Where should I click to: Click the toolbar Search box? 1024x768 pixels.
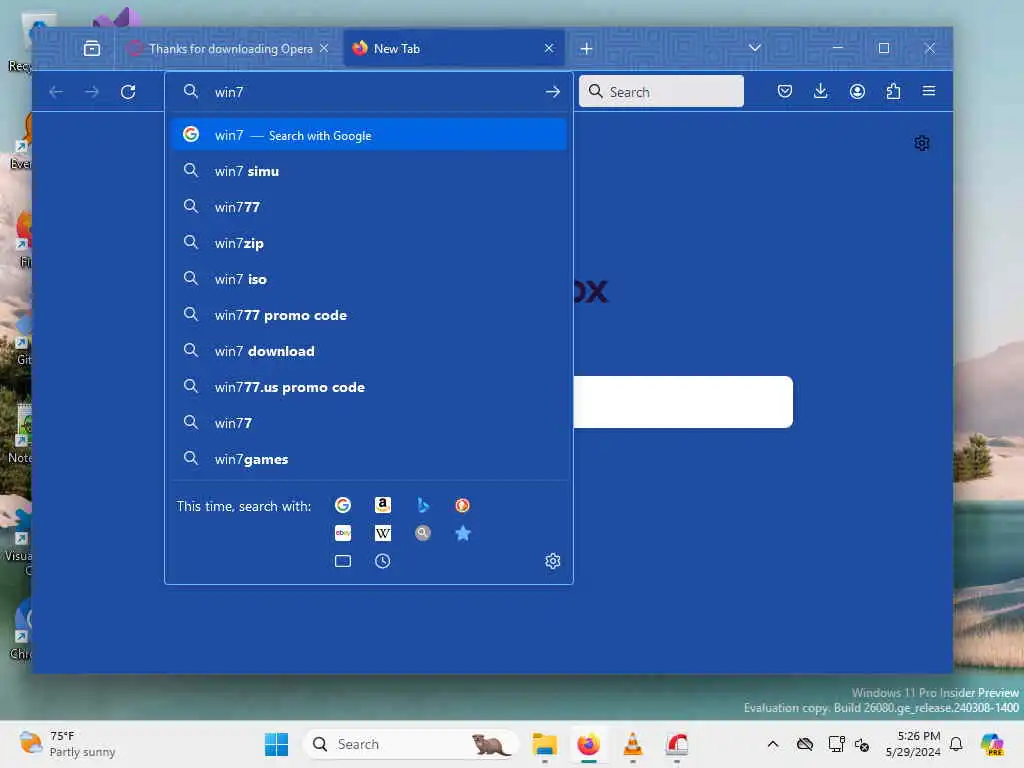tap(661, 91)
